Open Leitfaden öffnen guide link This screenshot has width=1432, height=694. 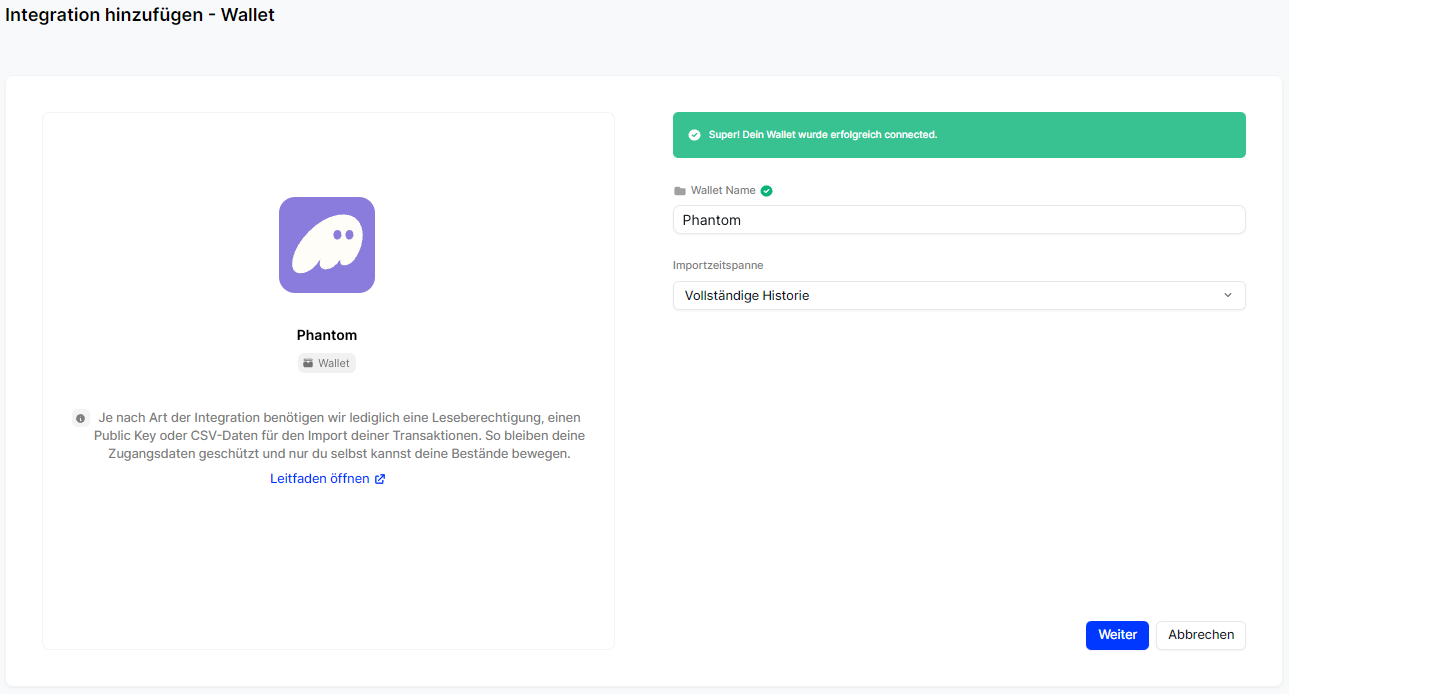320,478
